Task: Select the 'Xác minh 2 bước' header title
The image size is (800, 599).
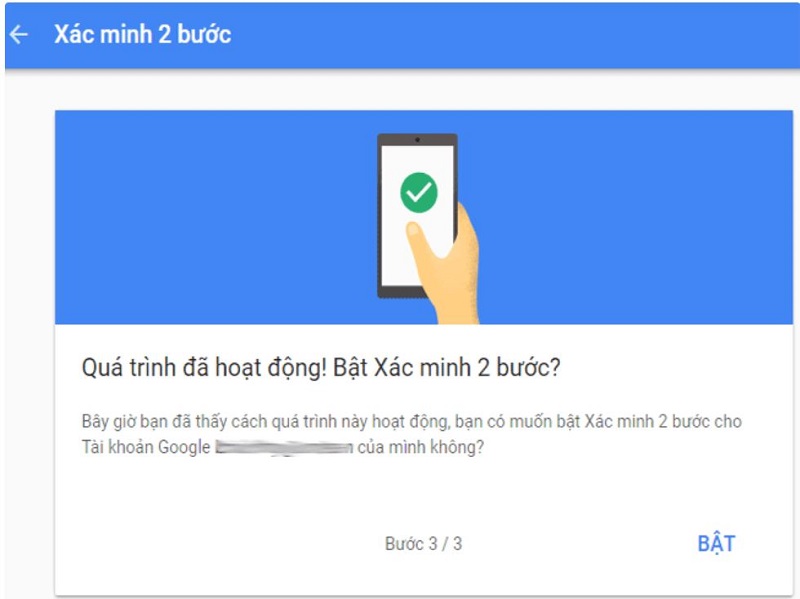Action: (142, 35)
